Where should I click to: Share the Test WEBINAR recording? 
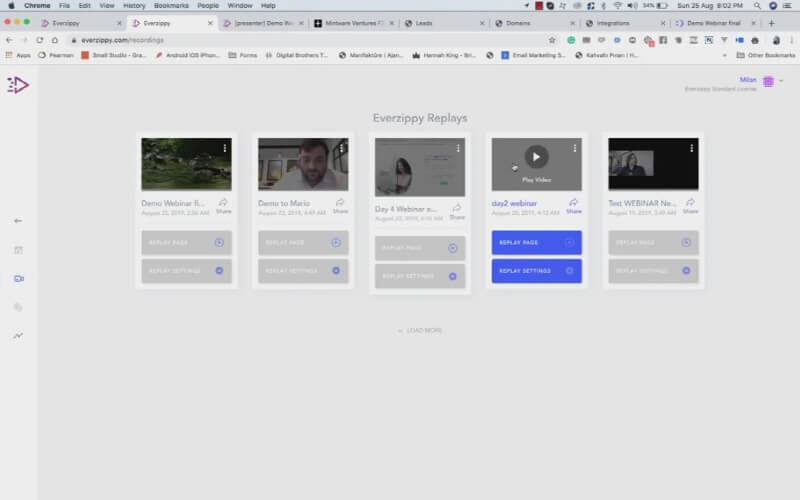coord(690,206)
